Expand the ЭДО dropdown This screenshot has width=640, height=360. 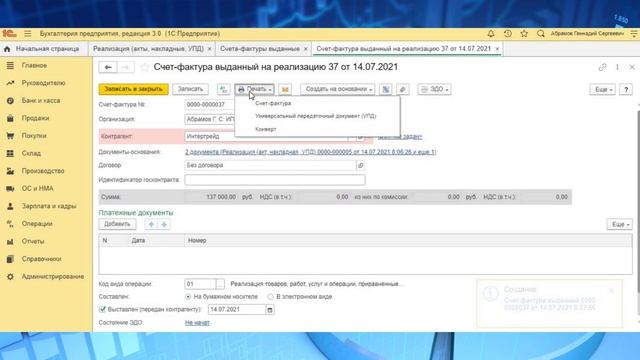[434, 89]
